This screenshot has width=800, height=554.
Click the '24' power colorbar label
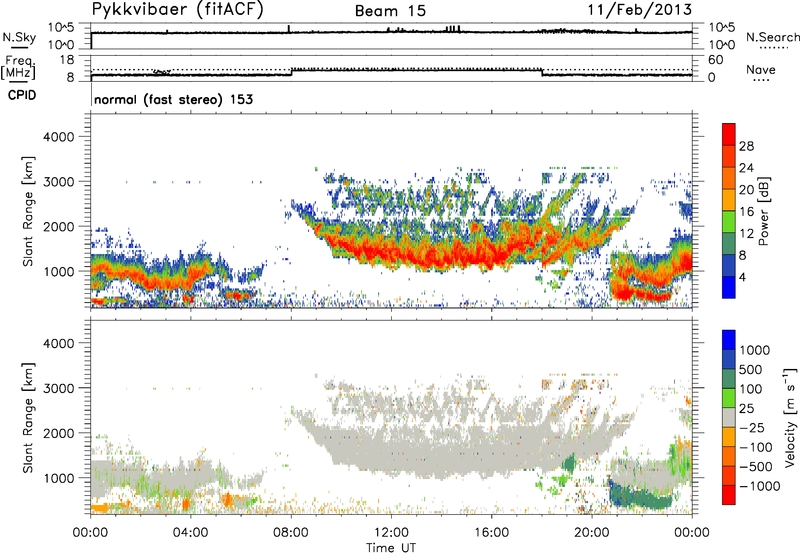(x=746, y=168)
